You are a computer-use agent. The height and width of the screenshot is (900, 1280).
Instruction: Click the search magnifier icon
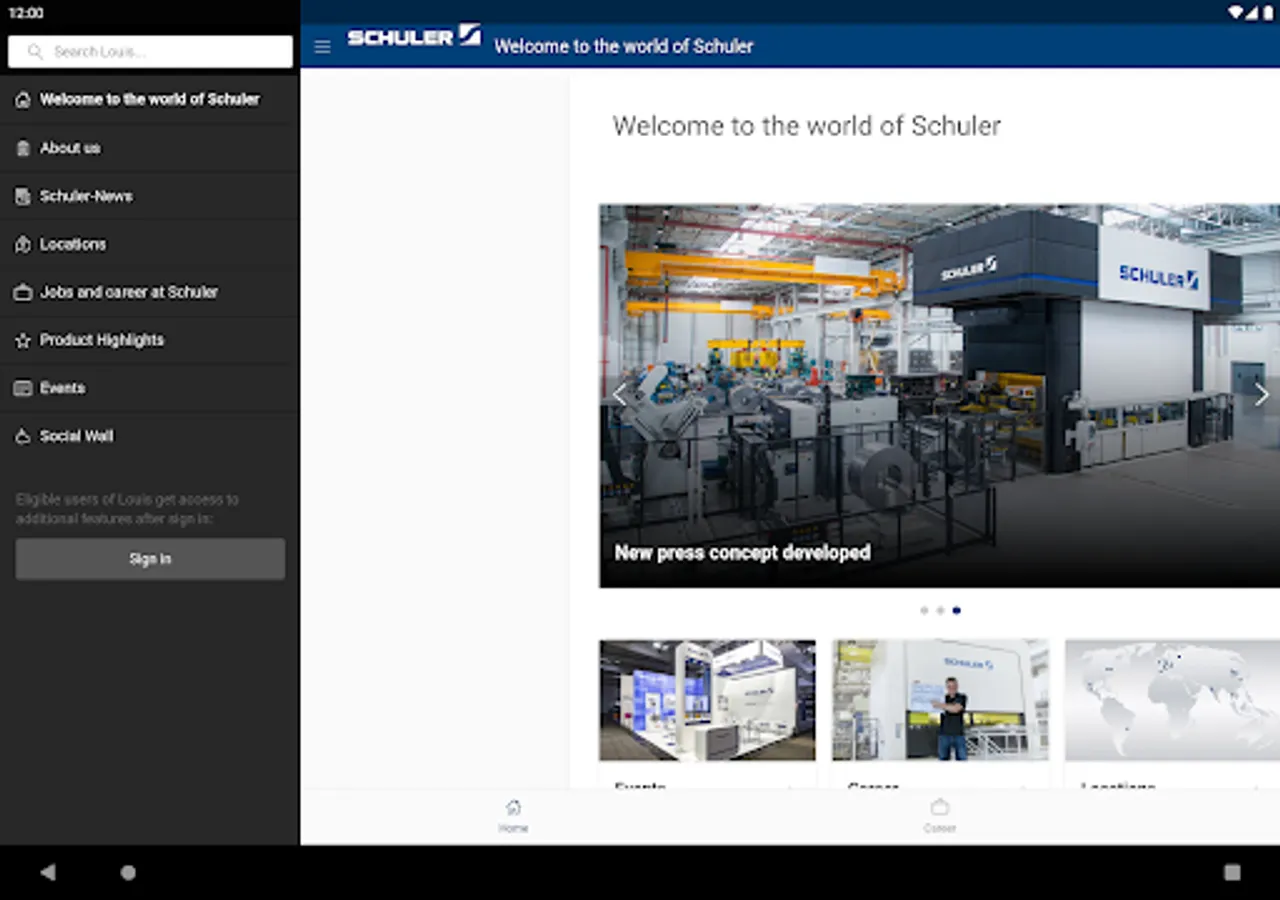click(35, 51)
